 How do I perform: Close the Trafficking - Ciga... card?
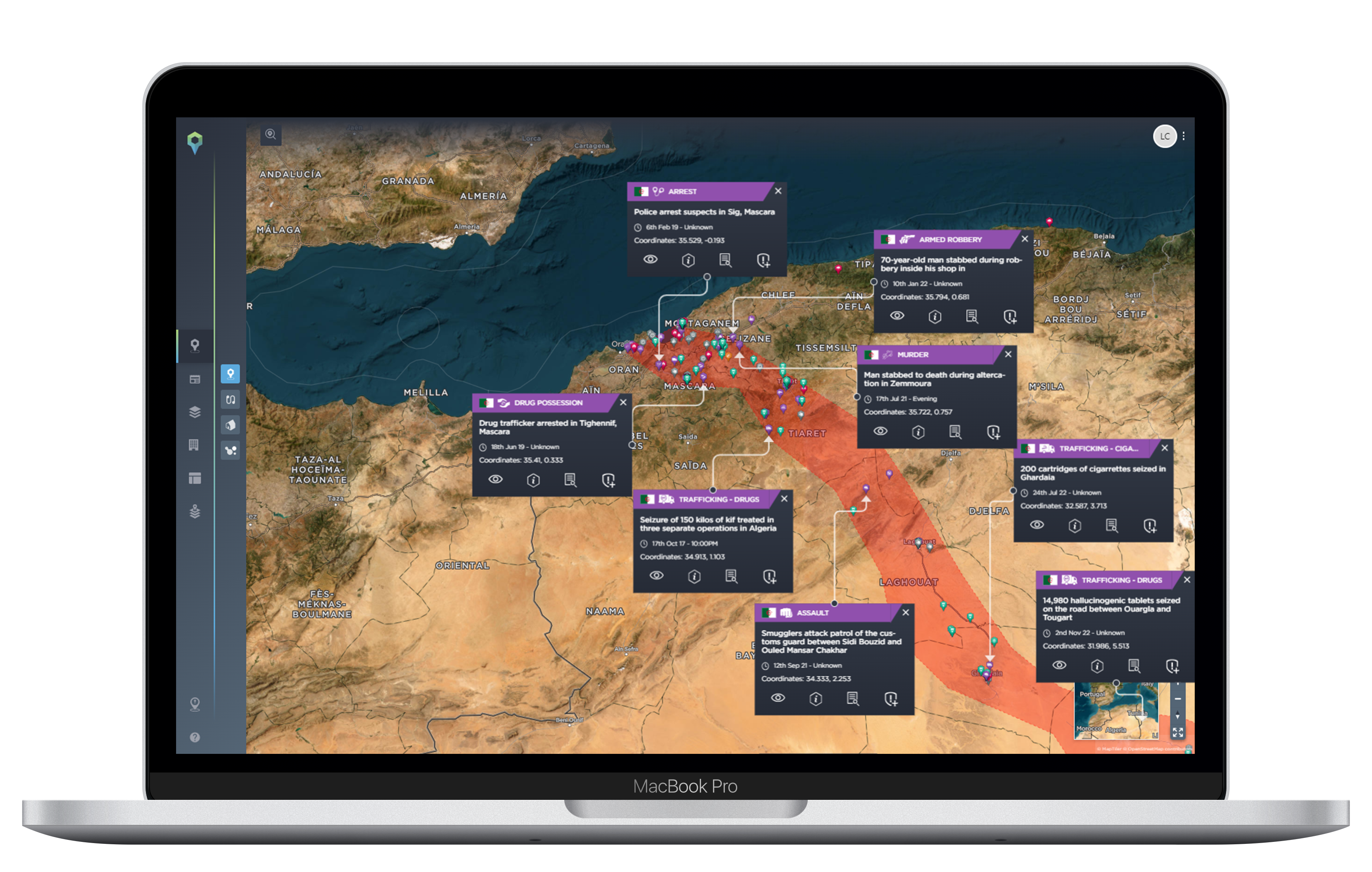click(x=1165, y=447)
